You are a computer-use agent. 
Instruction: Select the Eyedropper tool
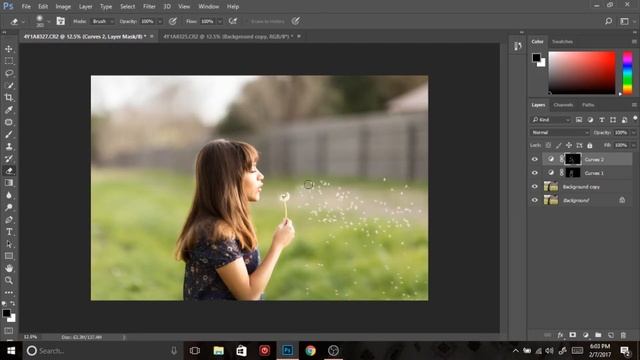[9, 110]
